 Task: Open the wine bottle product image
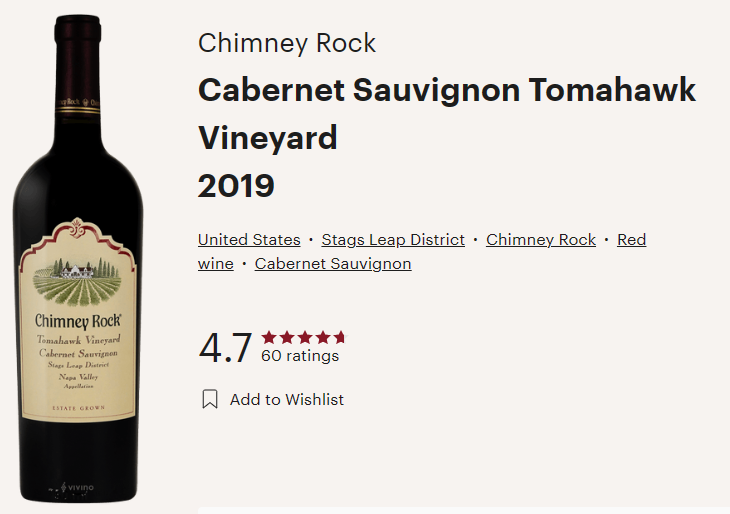coord(78,259)
